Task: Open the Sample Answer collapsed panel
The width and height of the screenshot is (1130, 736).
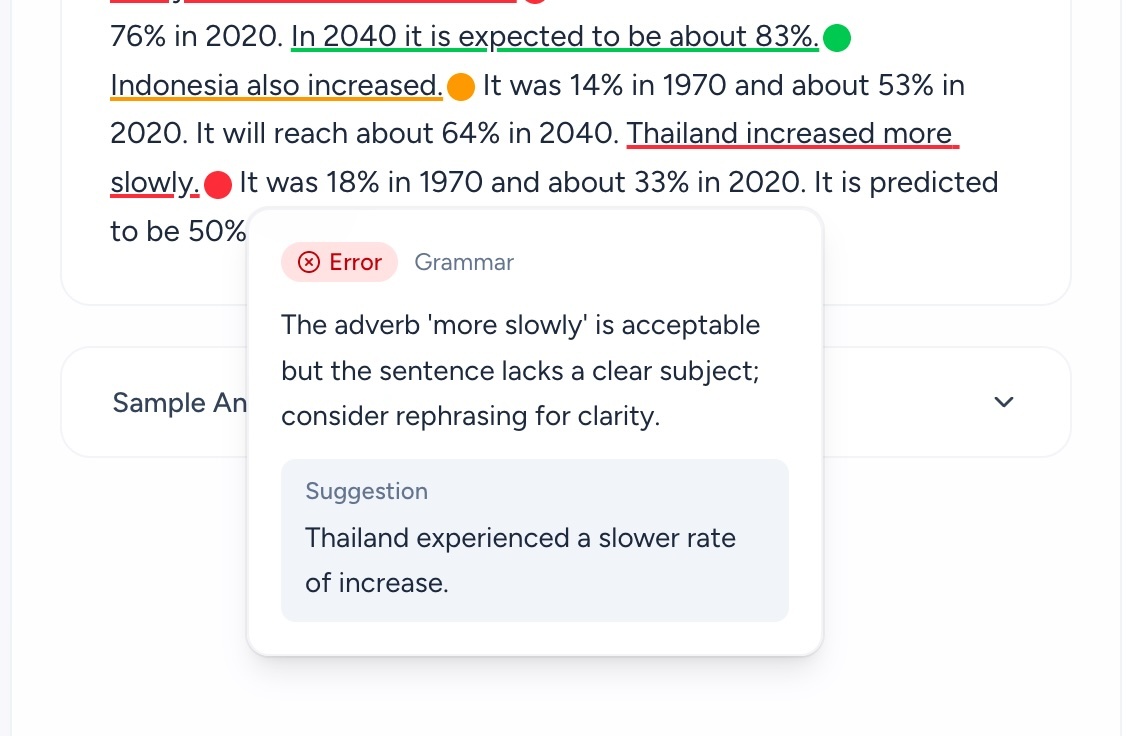Action: (x=566, y=402)
